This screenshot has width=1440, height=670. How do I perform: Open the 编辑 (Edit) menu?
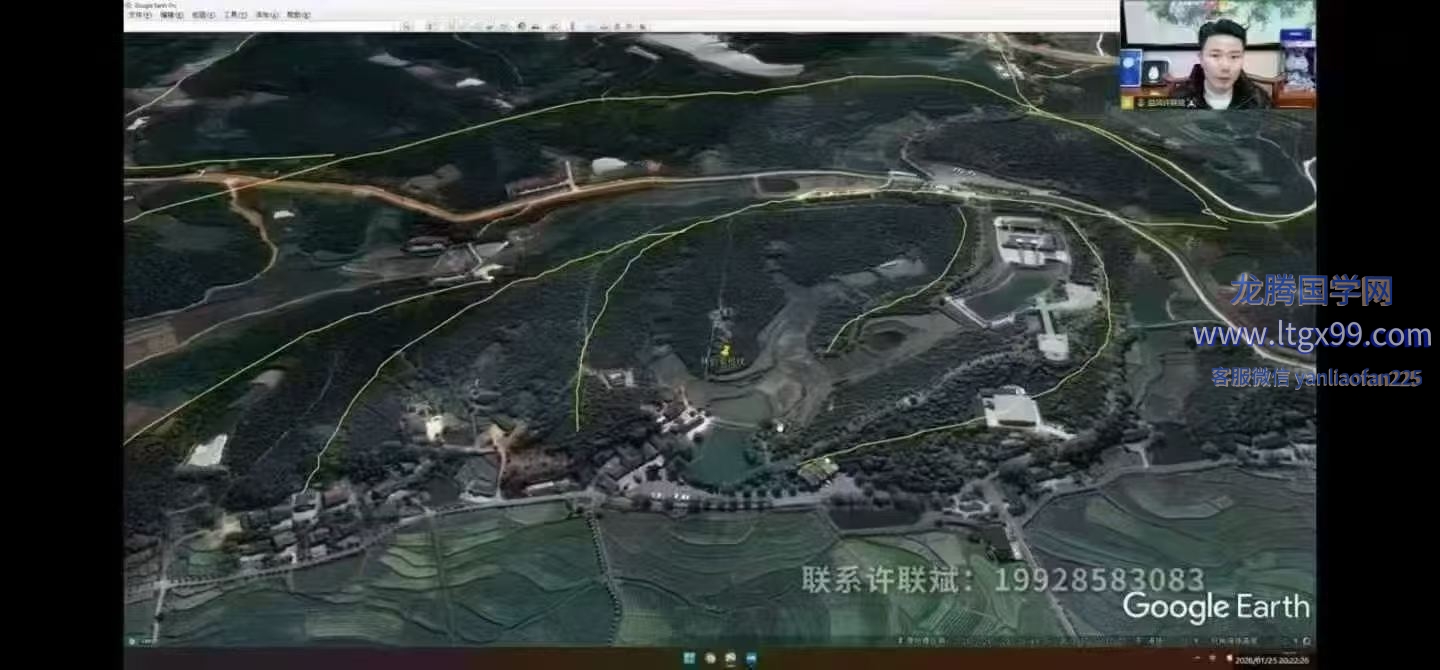pyautogui.click(x=171, y=16)
